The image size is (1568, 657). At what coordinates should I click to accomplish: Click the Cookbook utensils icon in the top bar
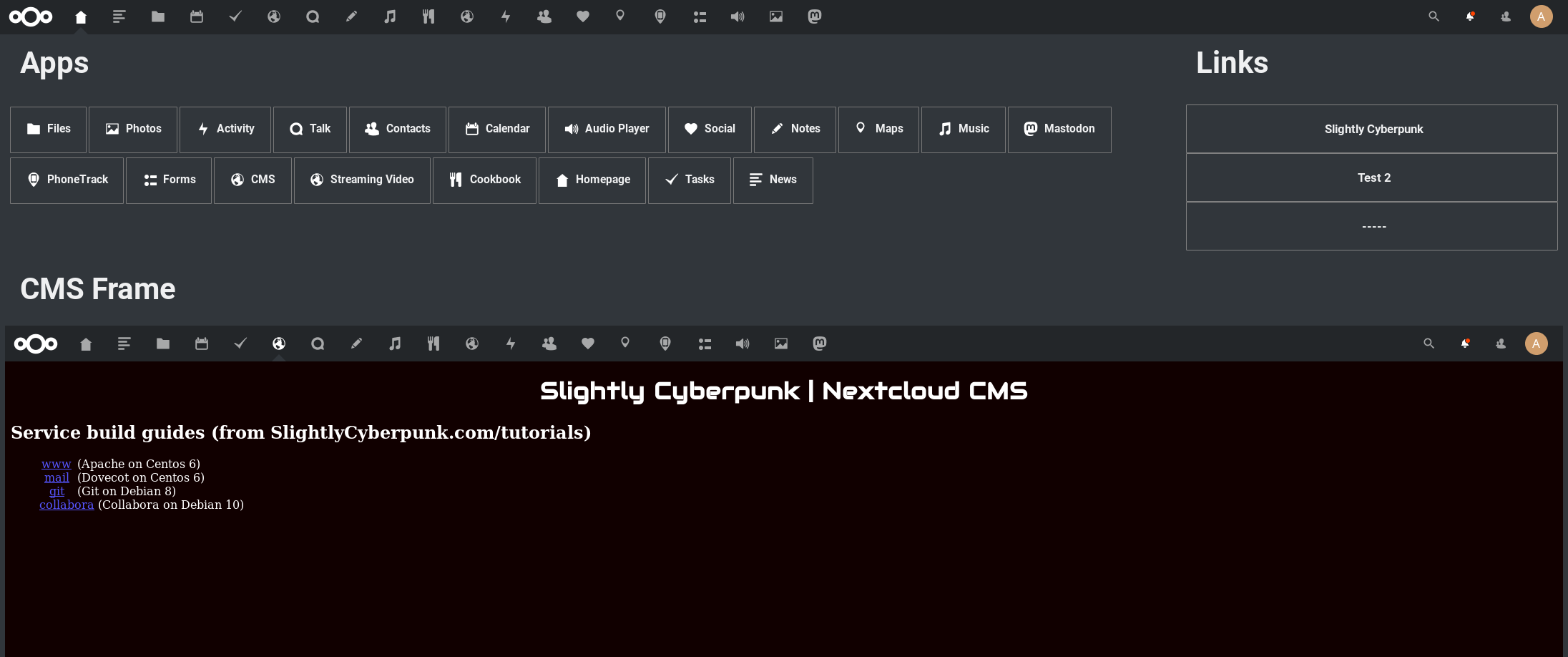(x=428, y=16)
